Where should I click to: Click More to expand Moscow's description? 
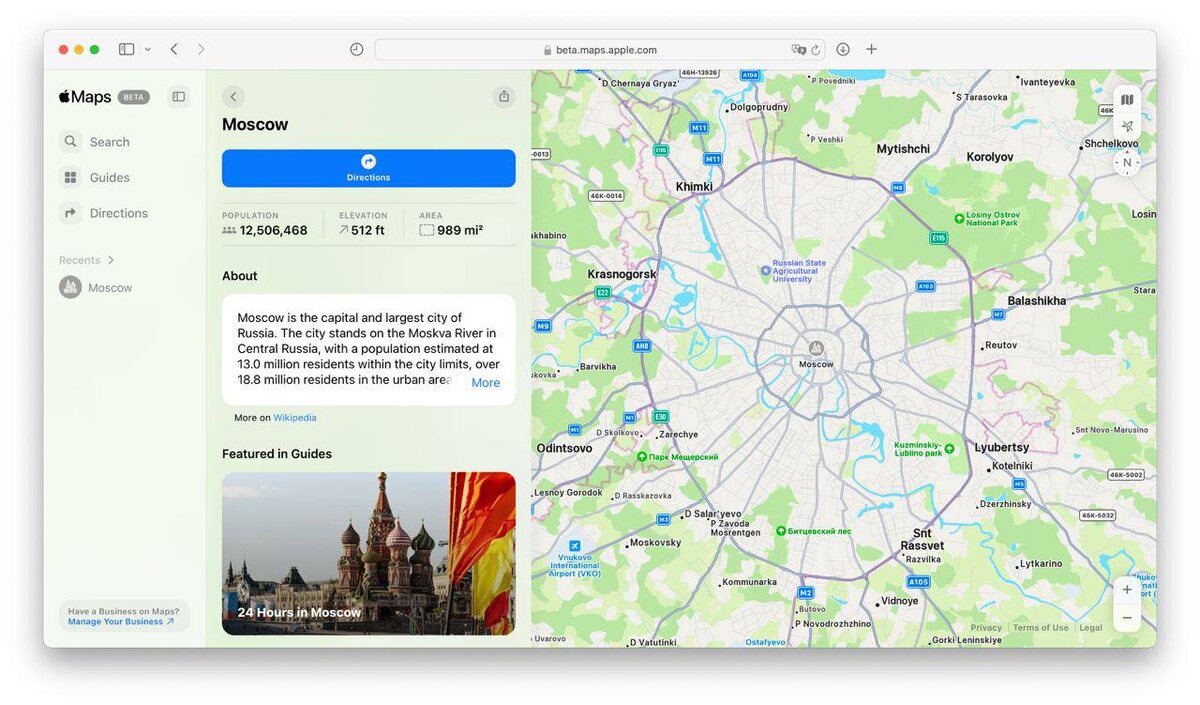pos(485,382)
